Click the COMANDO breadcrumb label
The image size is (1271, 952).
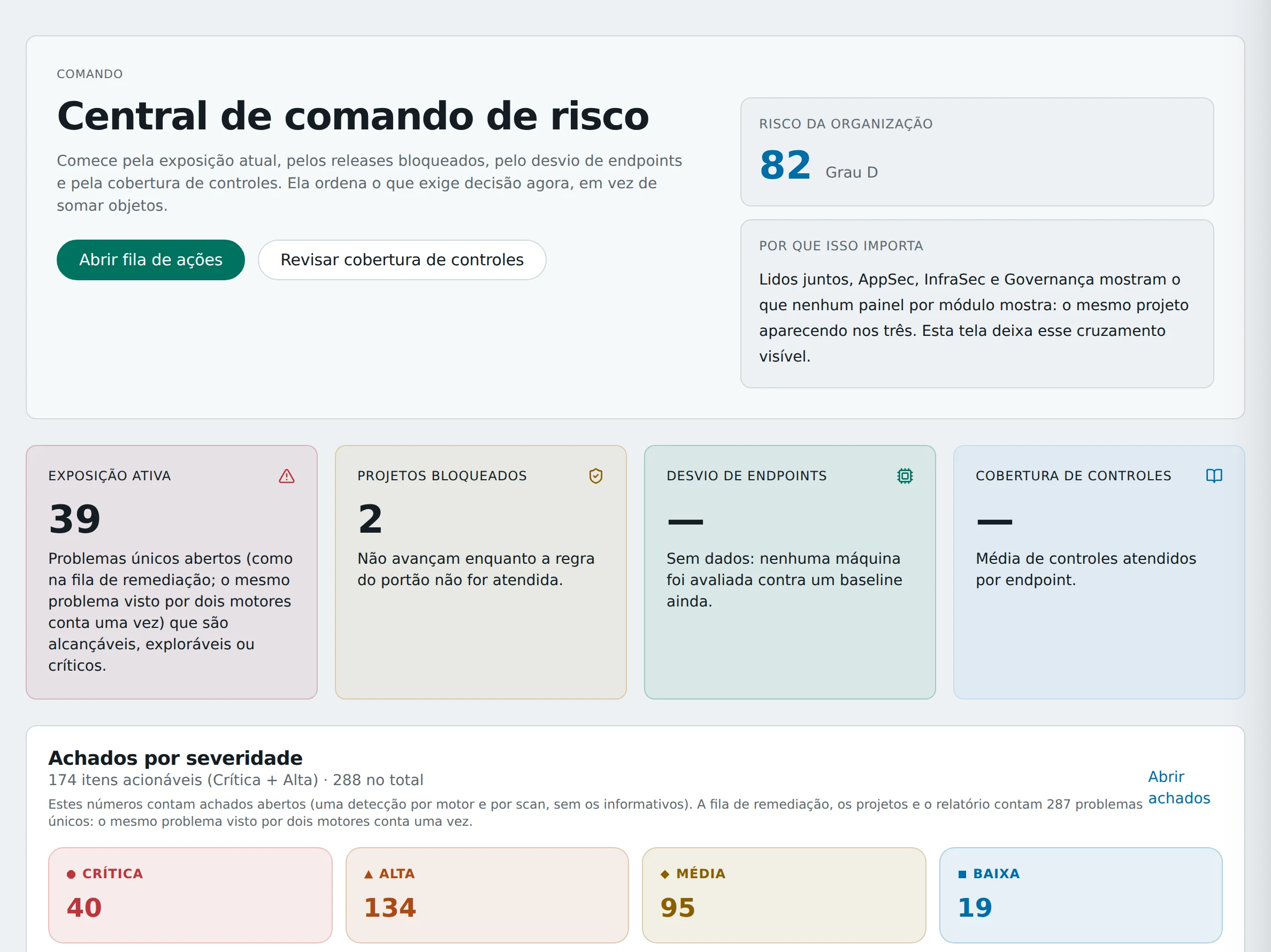click(90, 74)
